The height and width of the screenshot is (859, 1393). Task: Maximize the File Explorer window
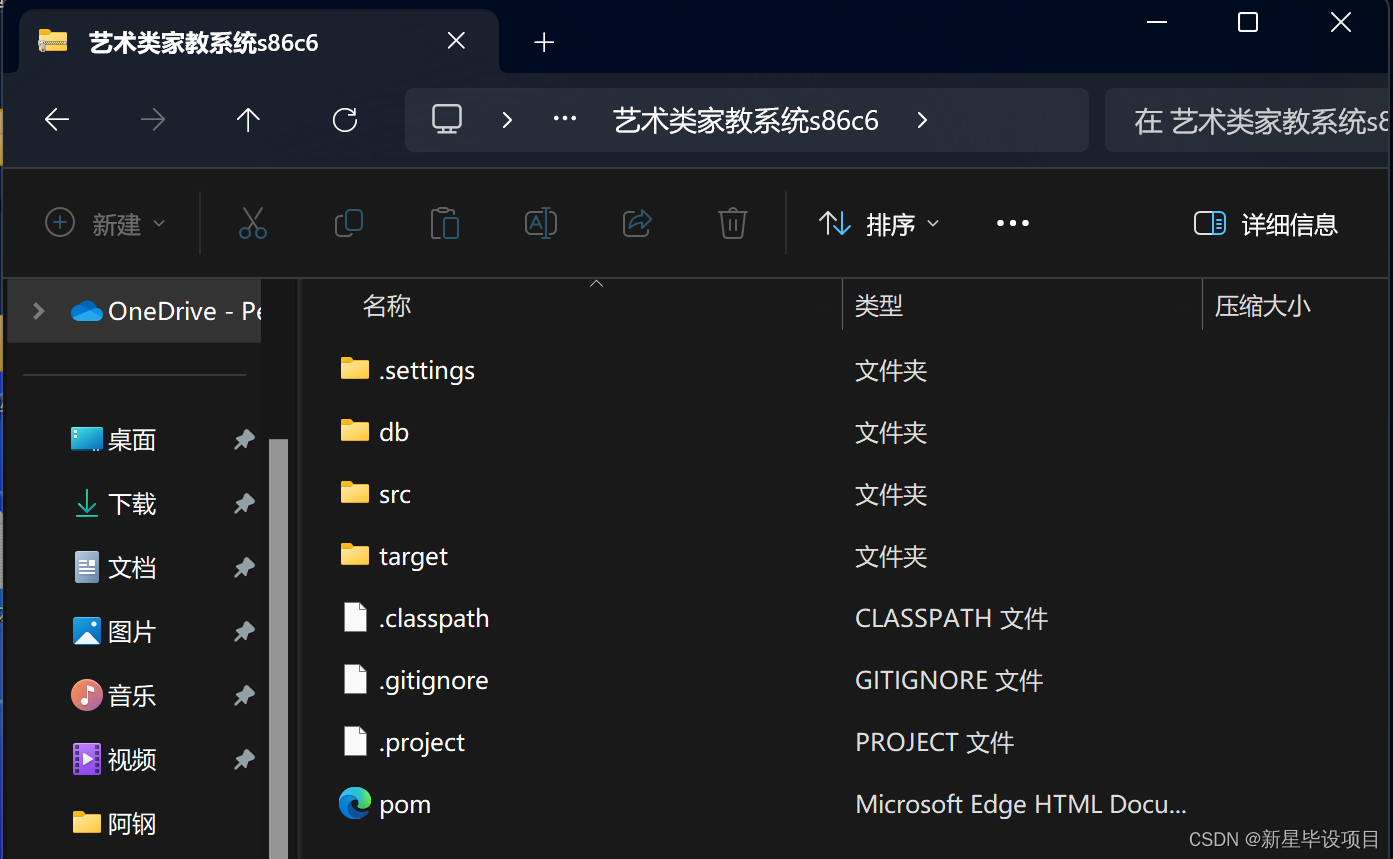pyautogui.click(x=1248, y=22)
